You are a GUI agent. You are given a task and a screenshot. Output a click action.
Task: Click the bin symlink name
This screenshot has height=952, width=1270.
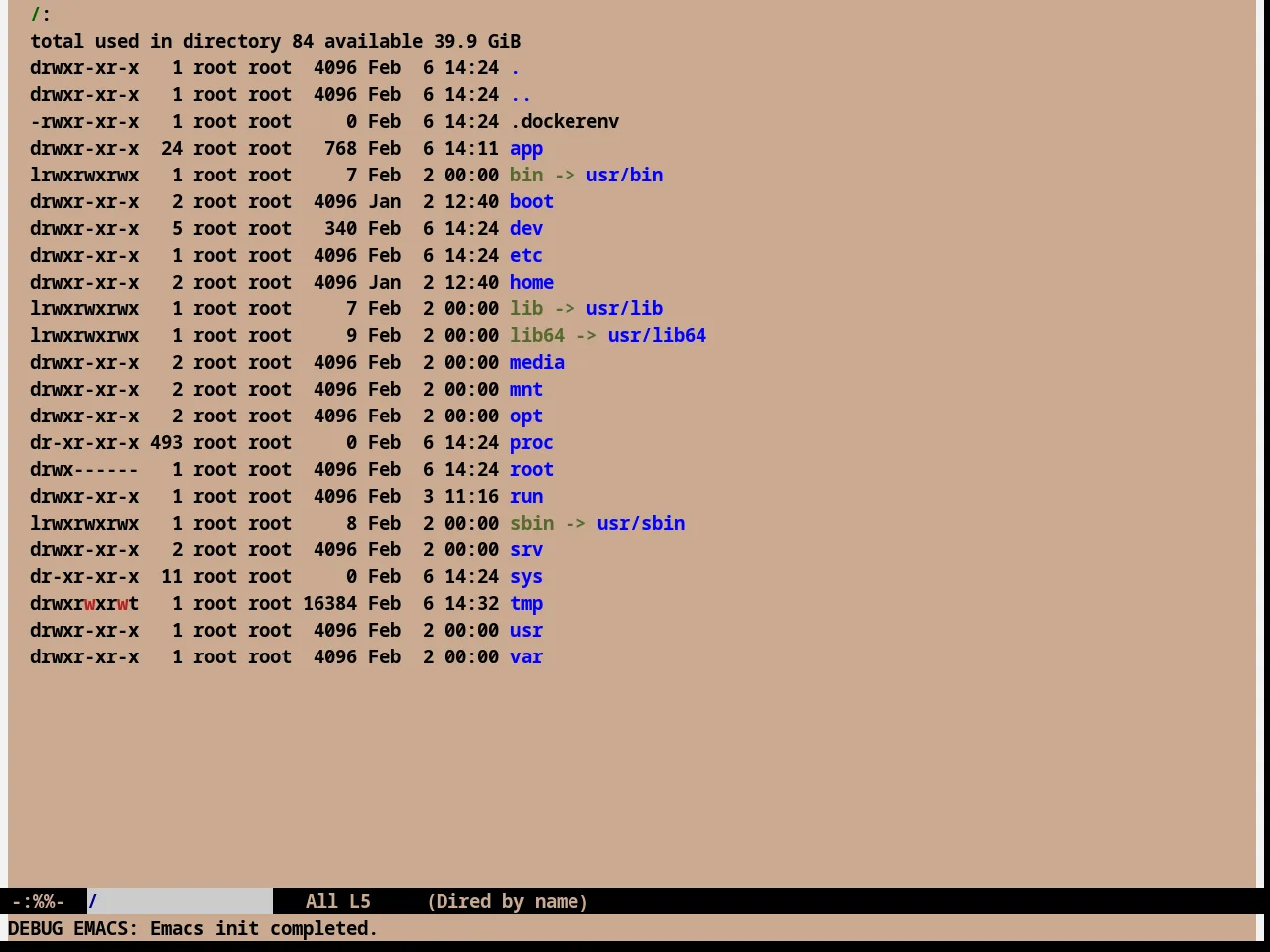pyautogui.click(x=526, y=176)
